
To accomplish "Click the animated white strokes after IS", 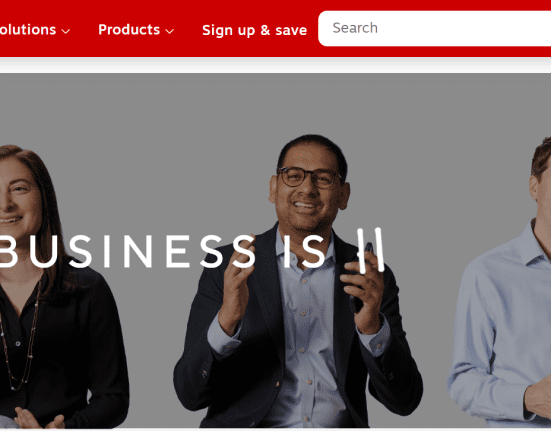I will (371, 250).
